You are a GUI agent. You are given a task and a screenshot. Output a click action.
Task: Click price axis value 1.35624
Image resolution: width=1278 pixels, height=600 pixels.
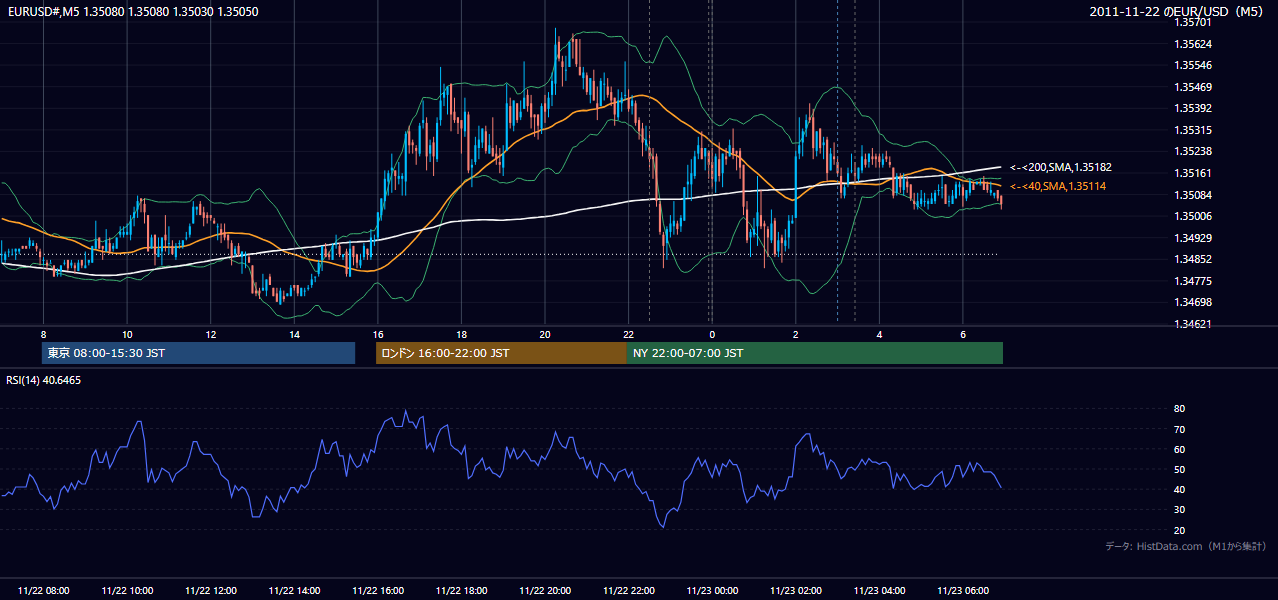point(1194,44)
